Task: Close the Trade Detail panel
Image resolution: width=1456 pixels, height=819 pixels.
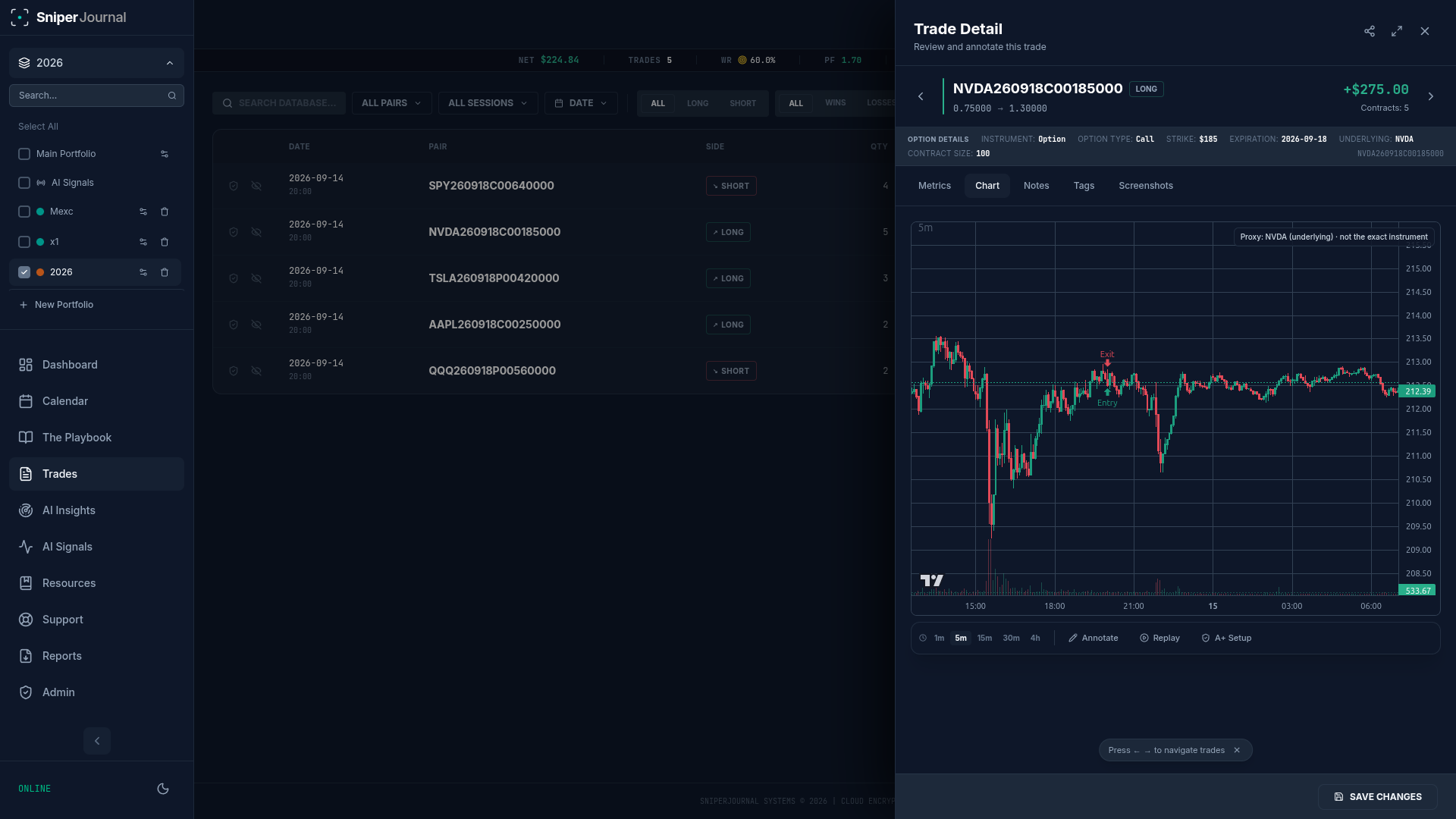Action: click(x=1425, y=31)
